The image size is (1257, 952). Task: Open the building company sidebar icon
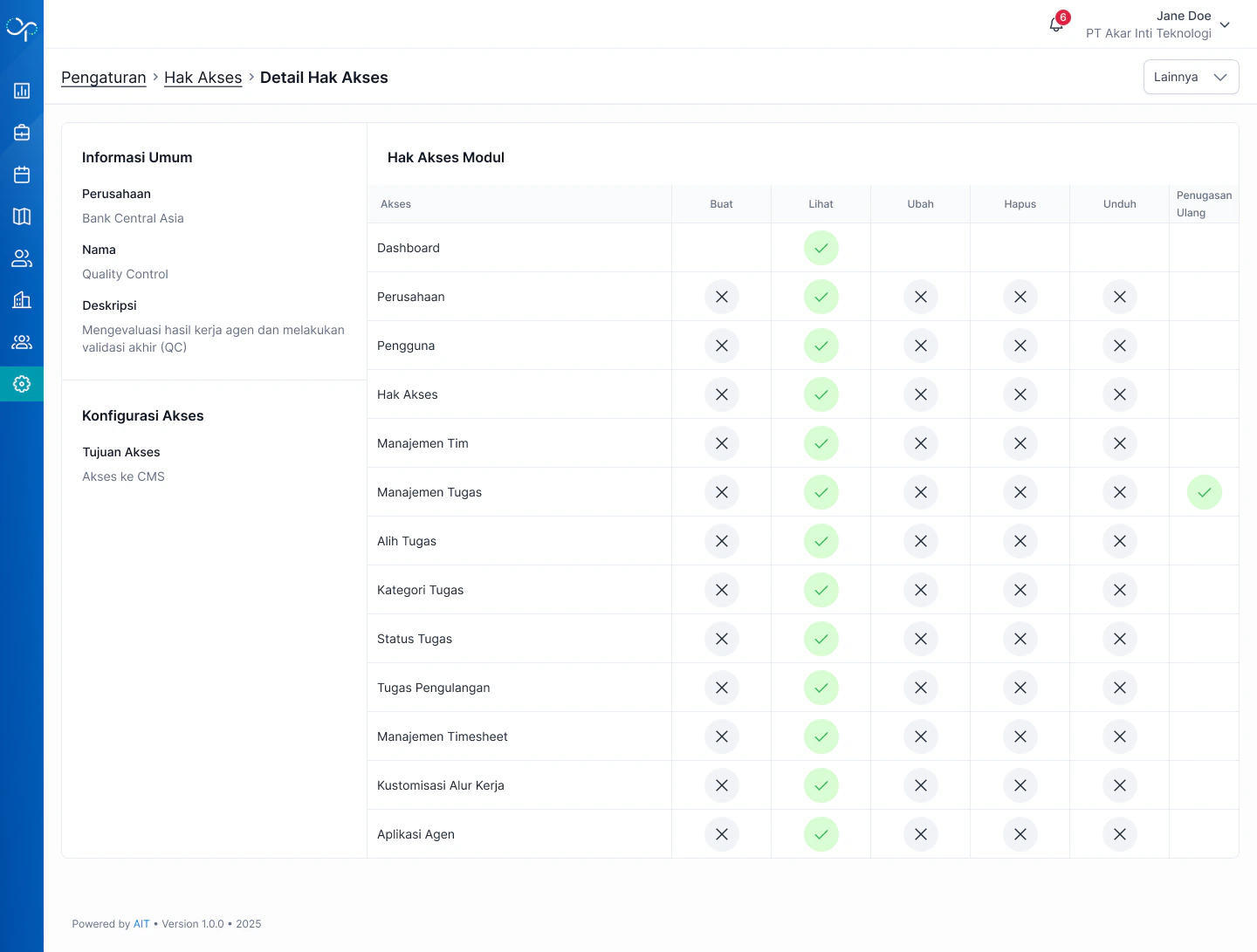(x=22, y=300)
